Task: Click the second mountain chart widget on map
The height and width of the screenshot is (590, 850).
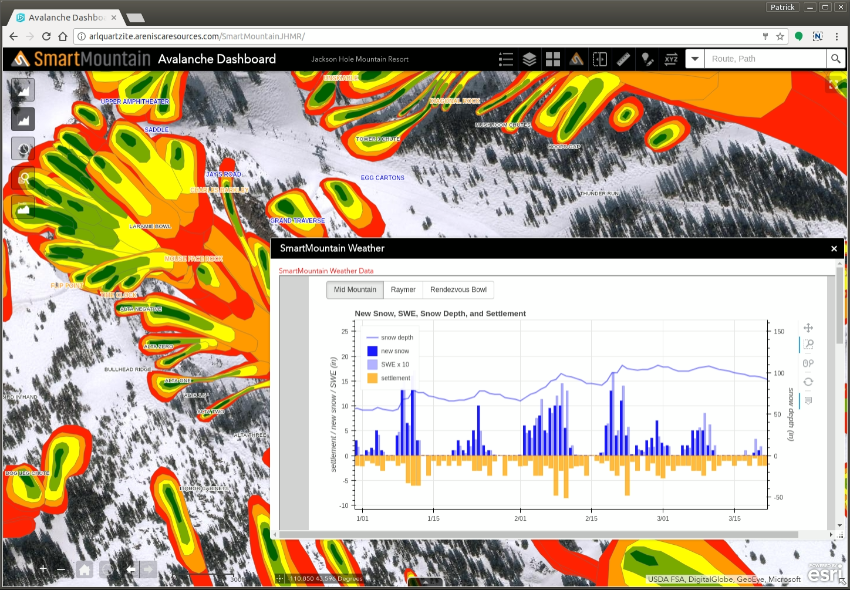Action: click(x=23, y=119)
